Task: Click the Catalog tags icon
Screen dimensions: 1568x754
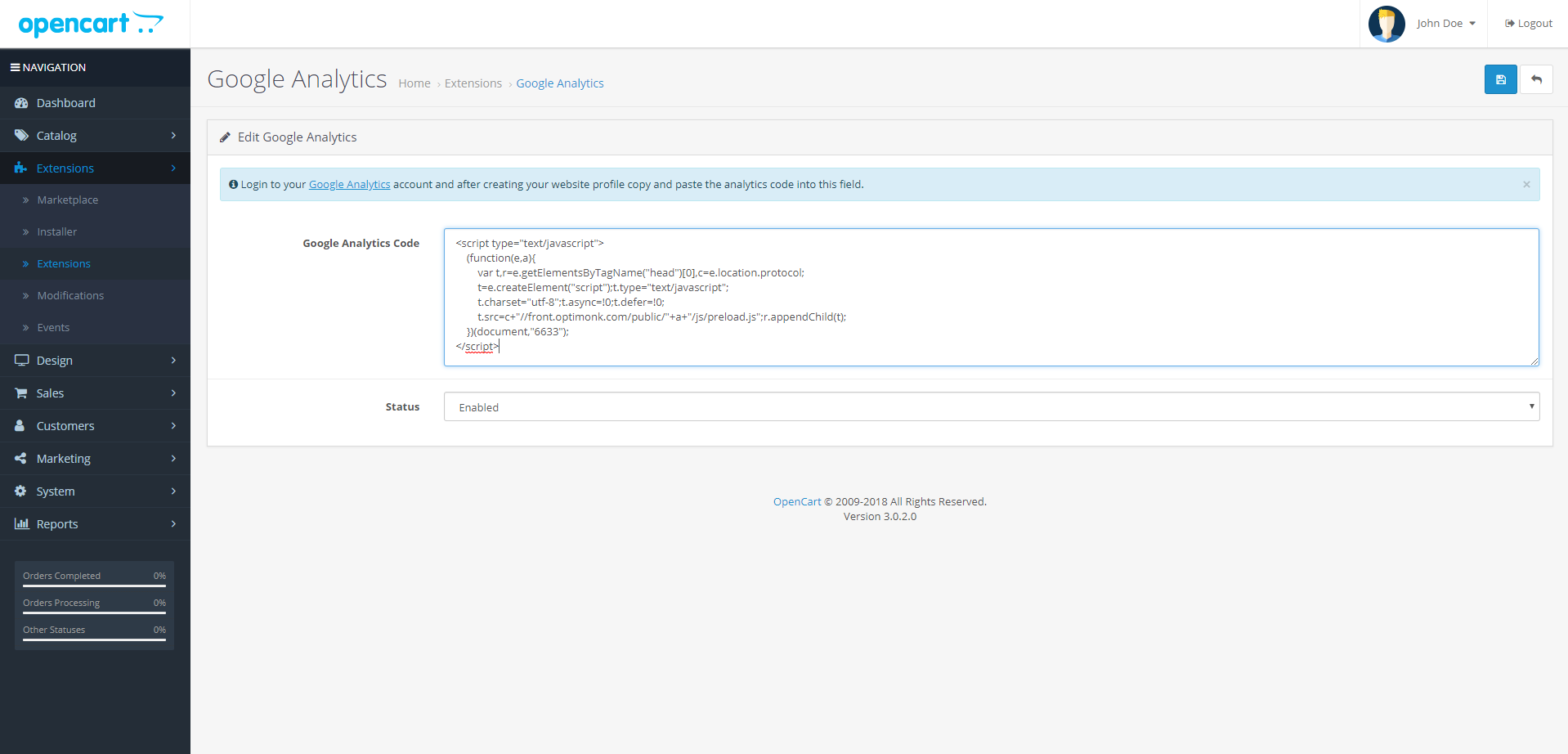Action: click(21, 136)
